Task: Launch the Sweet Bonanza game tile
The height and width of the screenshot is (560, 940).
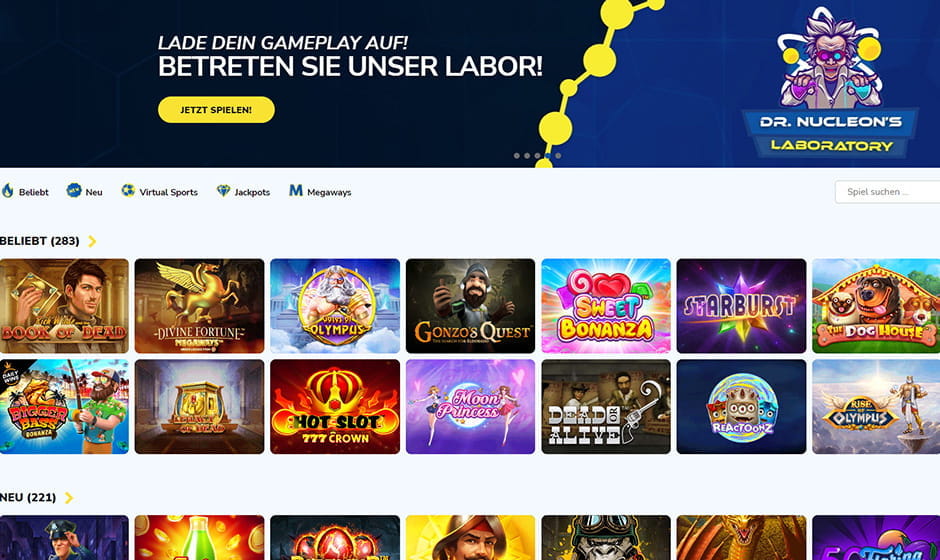Action: coord(606,306)
